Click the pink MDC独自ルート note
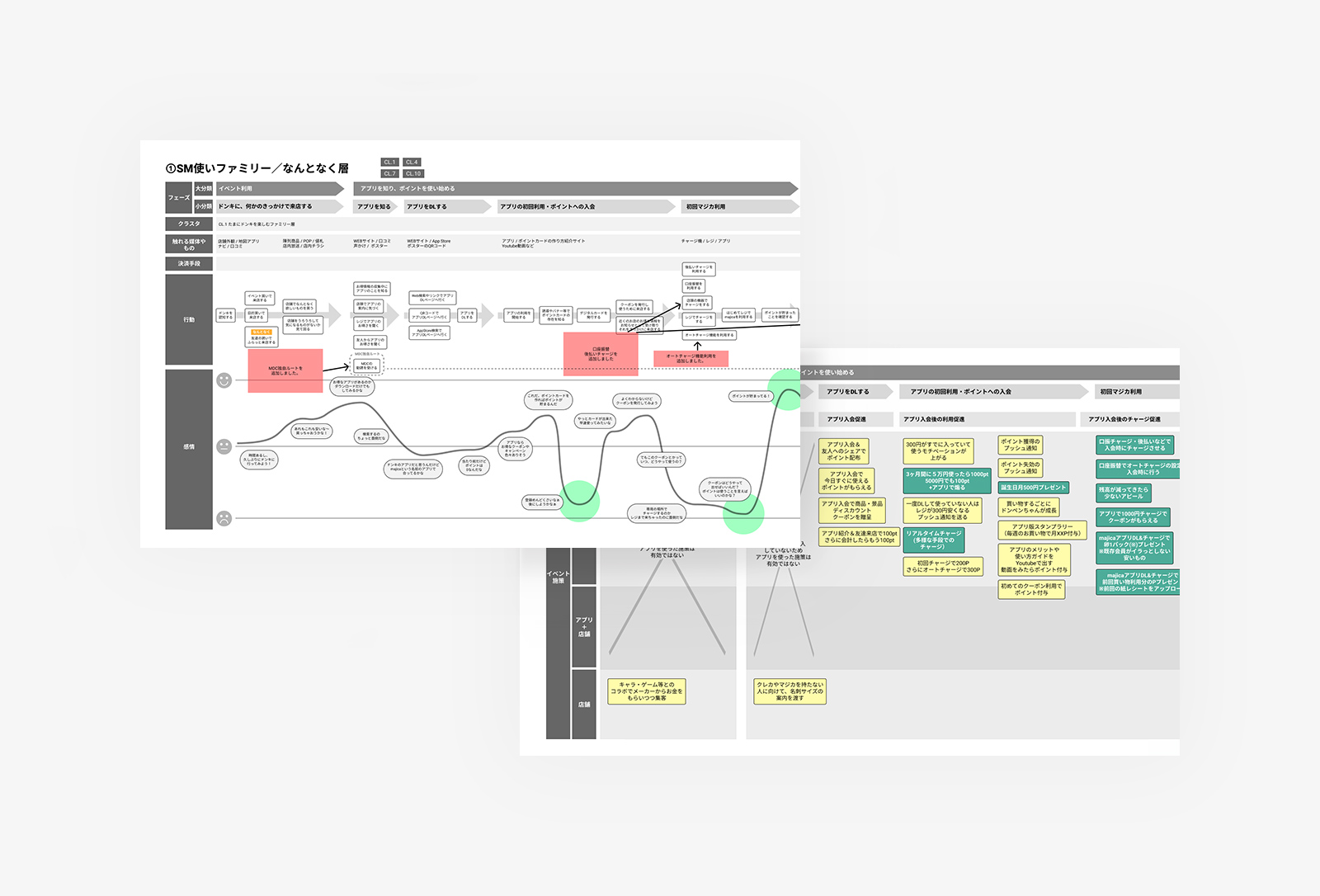1320x896 pixels. pos(285,371)
